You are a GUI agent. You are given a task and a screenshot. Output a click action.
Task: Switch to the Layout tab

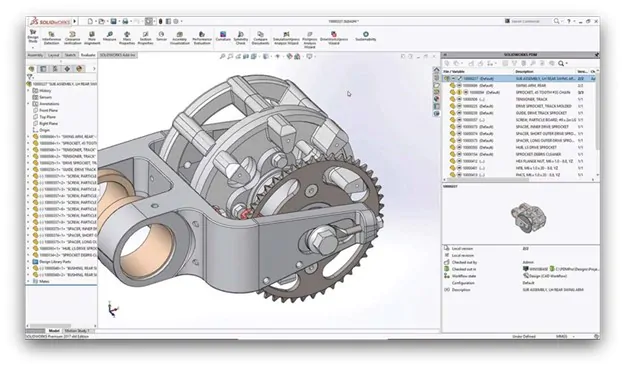tap(53, 55)
